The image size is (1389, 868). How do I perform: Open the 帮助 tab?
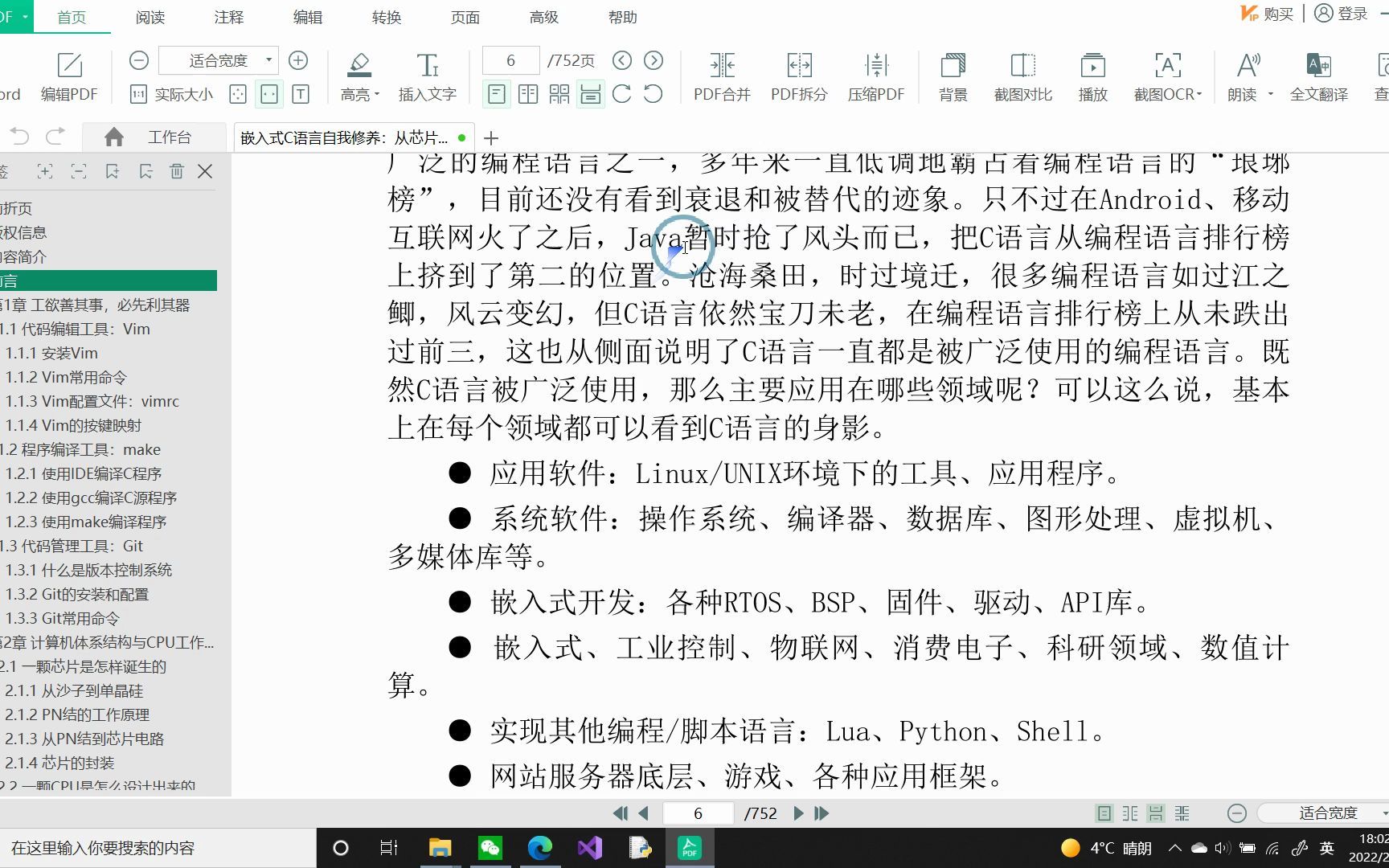(623, 17)
